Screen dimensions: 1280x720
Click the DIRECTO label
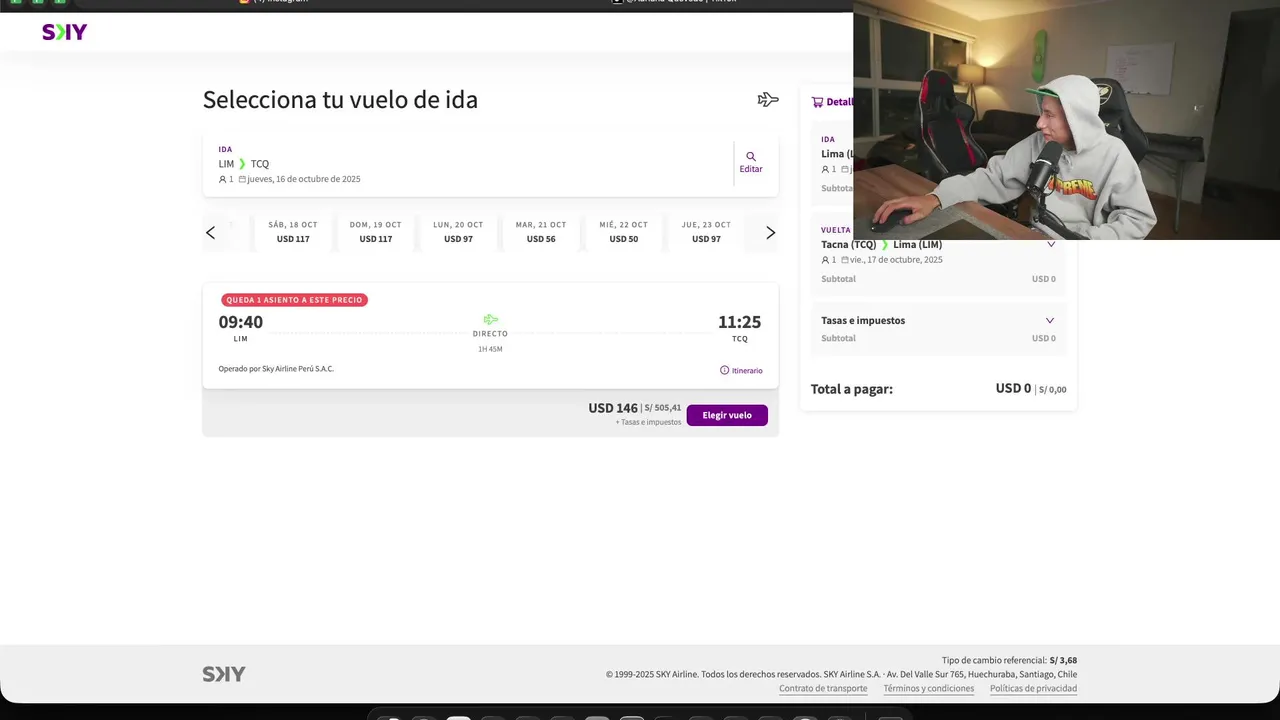[490, 334]
